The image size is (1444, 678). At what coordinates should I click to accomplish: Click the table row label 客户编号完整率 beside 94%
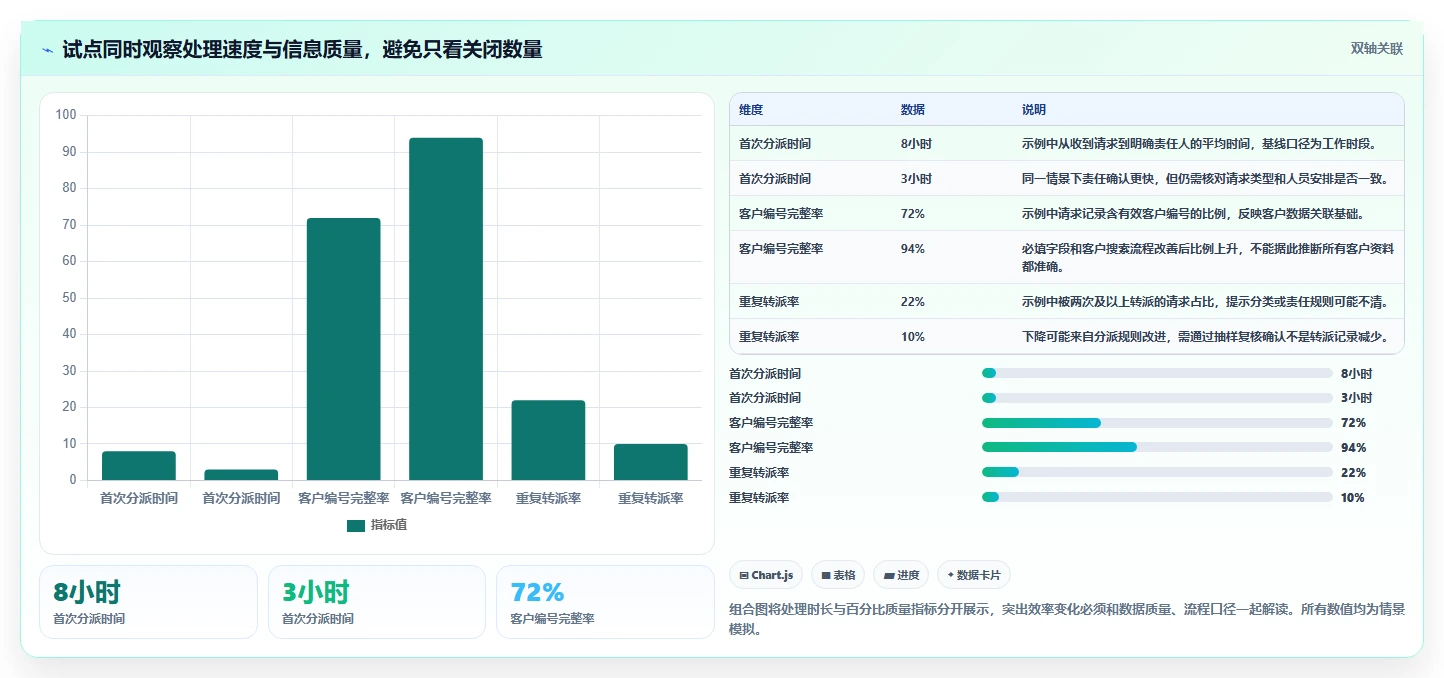pos(781,249)
